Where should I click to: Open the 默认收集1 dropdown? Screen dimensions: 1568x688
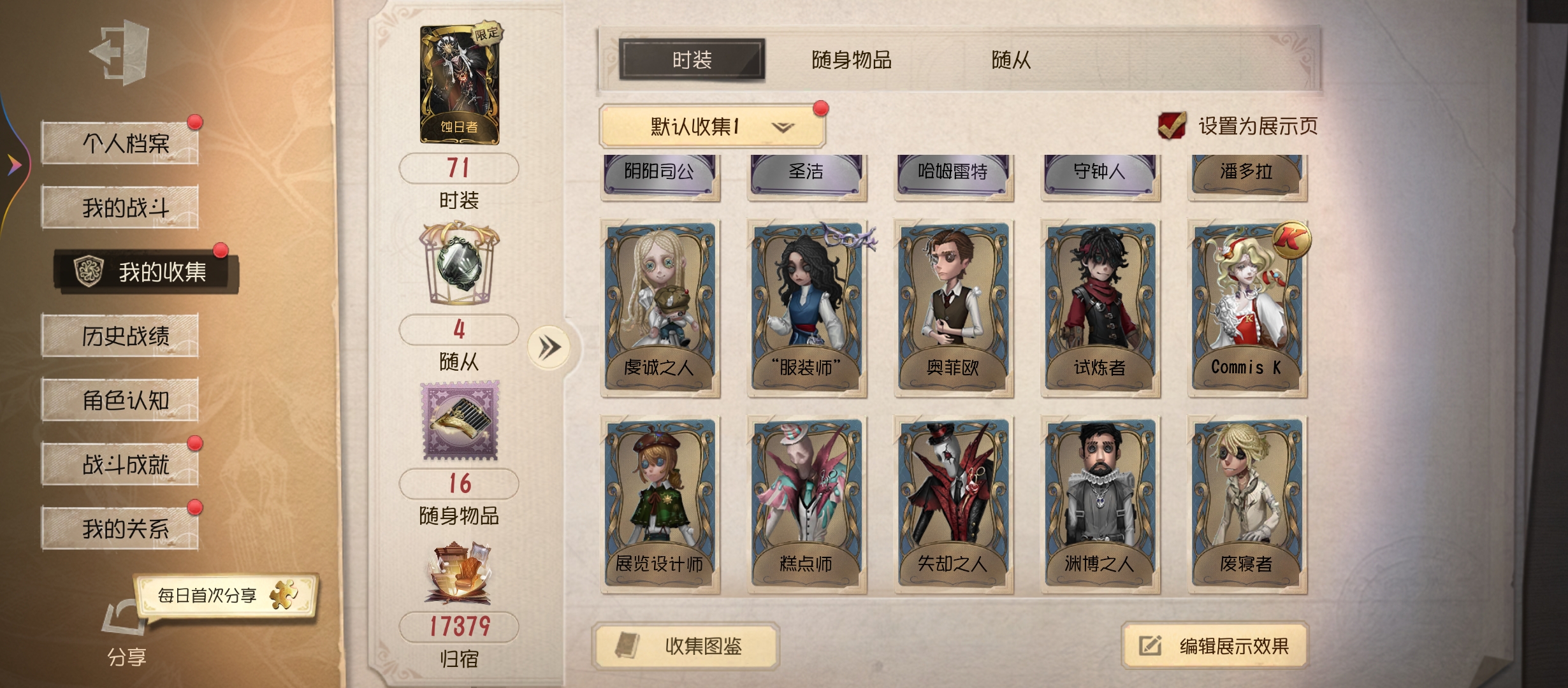pyautogui.click(x=712, y=126)
